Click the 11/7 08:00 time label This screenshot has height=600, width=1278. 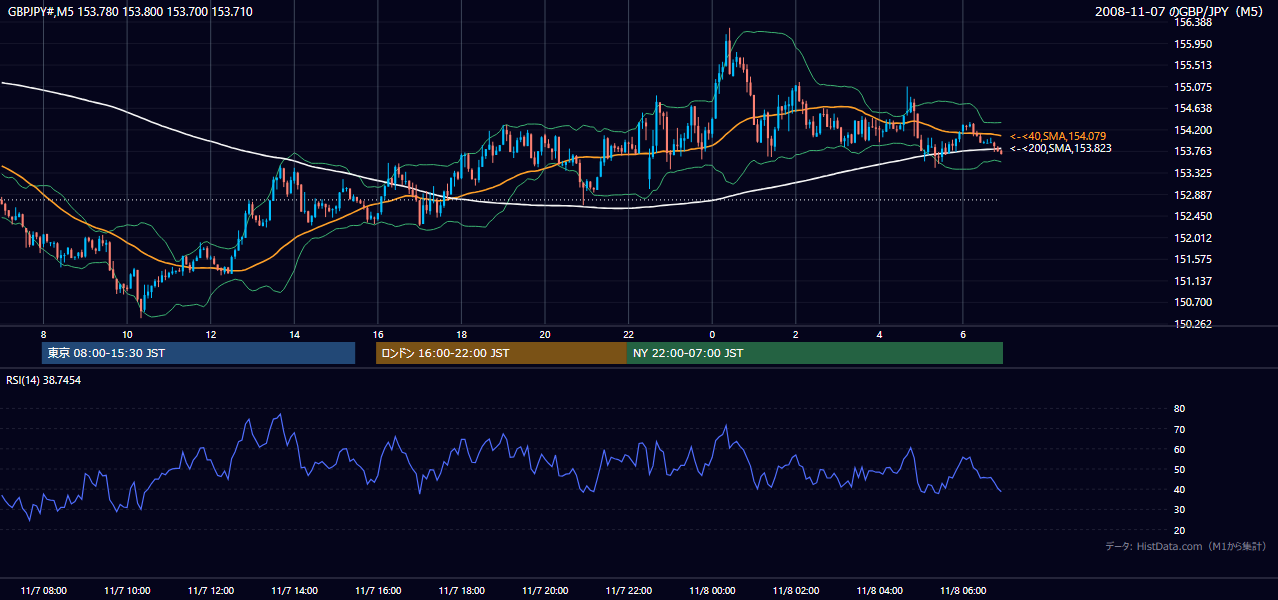[43, 591]
